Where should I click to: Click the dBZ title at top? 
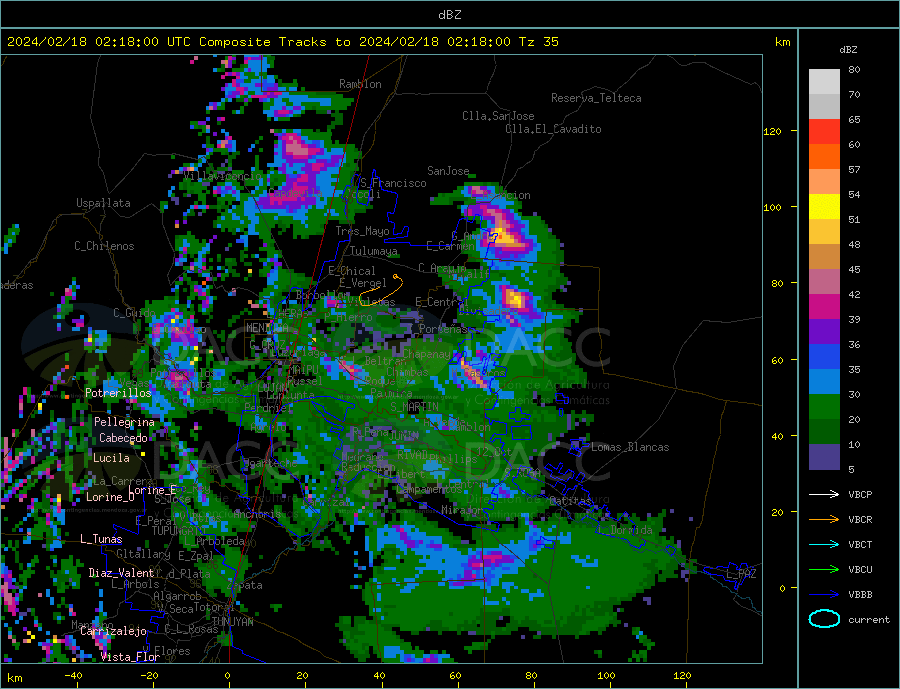pos(449,15)
